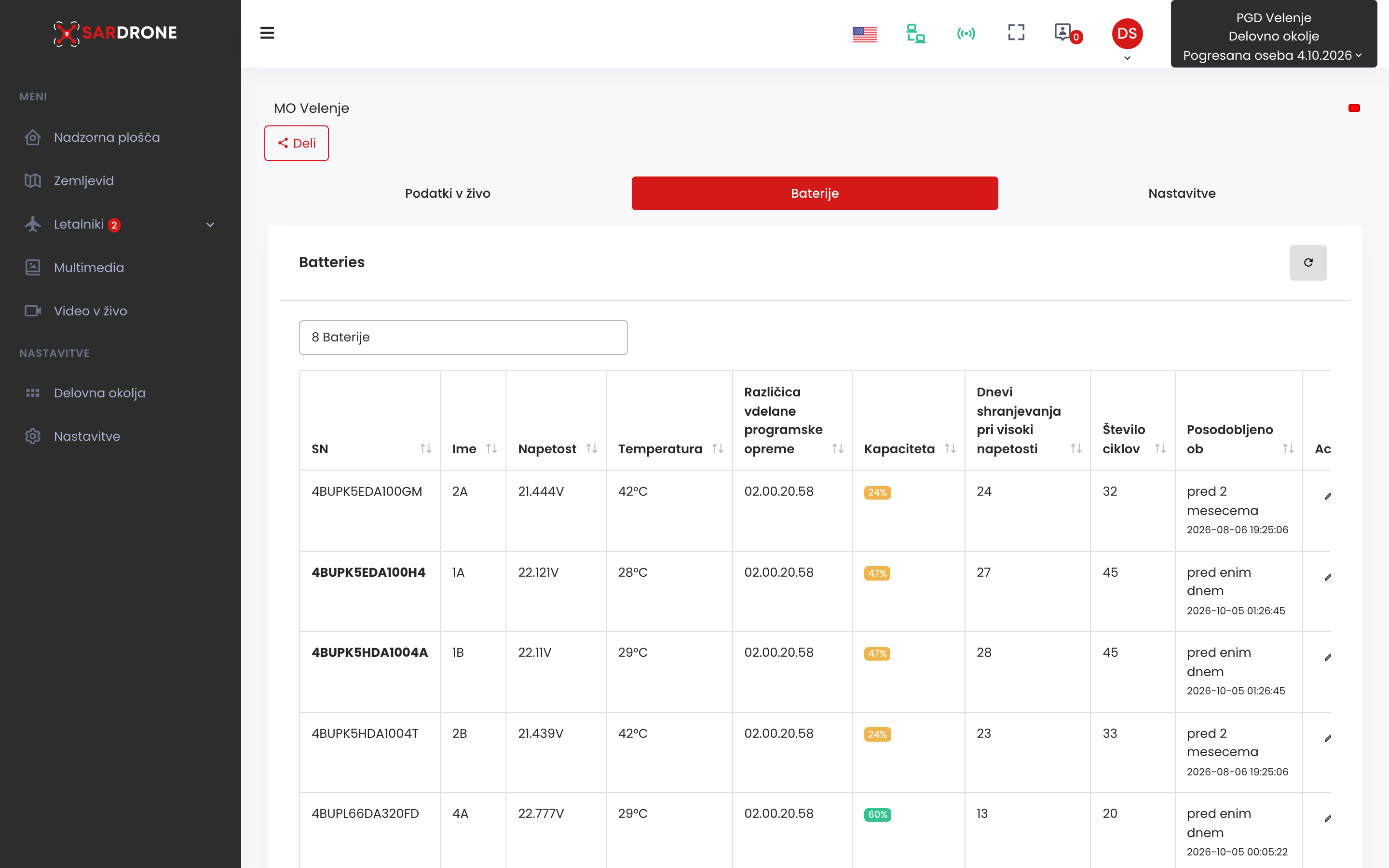The image size is (1389, 868).
Task: Share via Deli button
Action: point(296,143)
